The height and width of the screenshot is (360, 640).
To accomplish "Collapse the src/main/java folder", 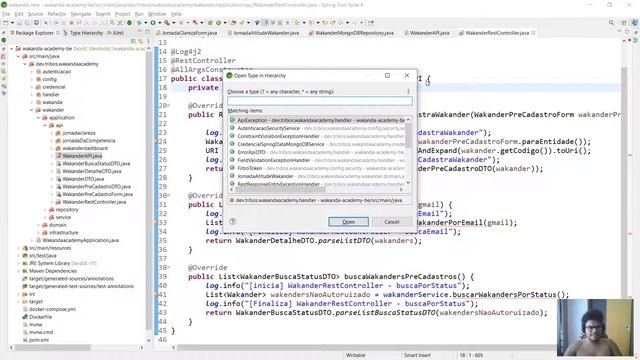I will pos(18,56).
